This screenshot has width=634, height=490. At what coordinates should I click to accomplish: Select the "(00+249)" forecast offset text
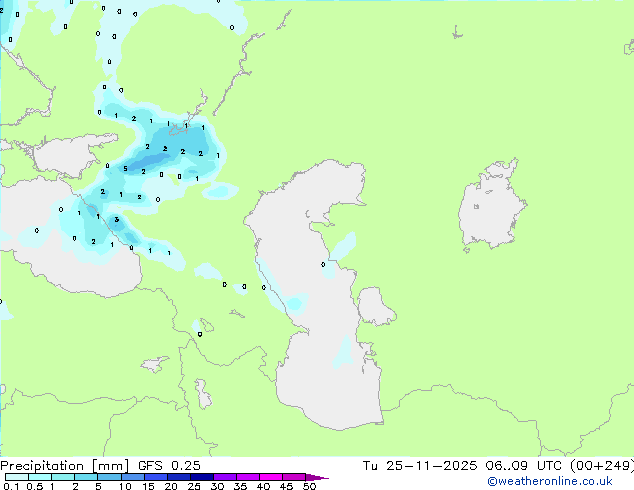click(602, 466)
